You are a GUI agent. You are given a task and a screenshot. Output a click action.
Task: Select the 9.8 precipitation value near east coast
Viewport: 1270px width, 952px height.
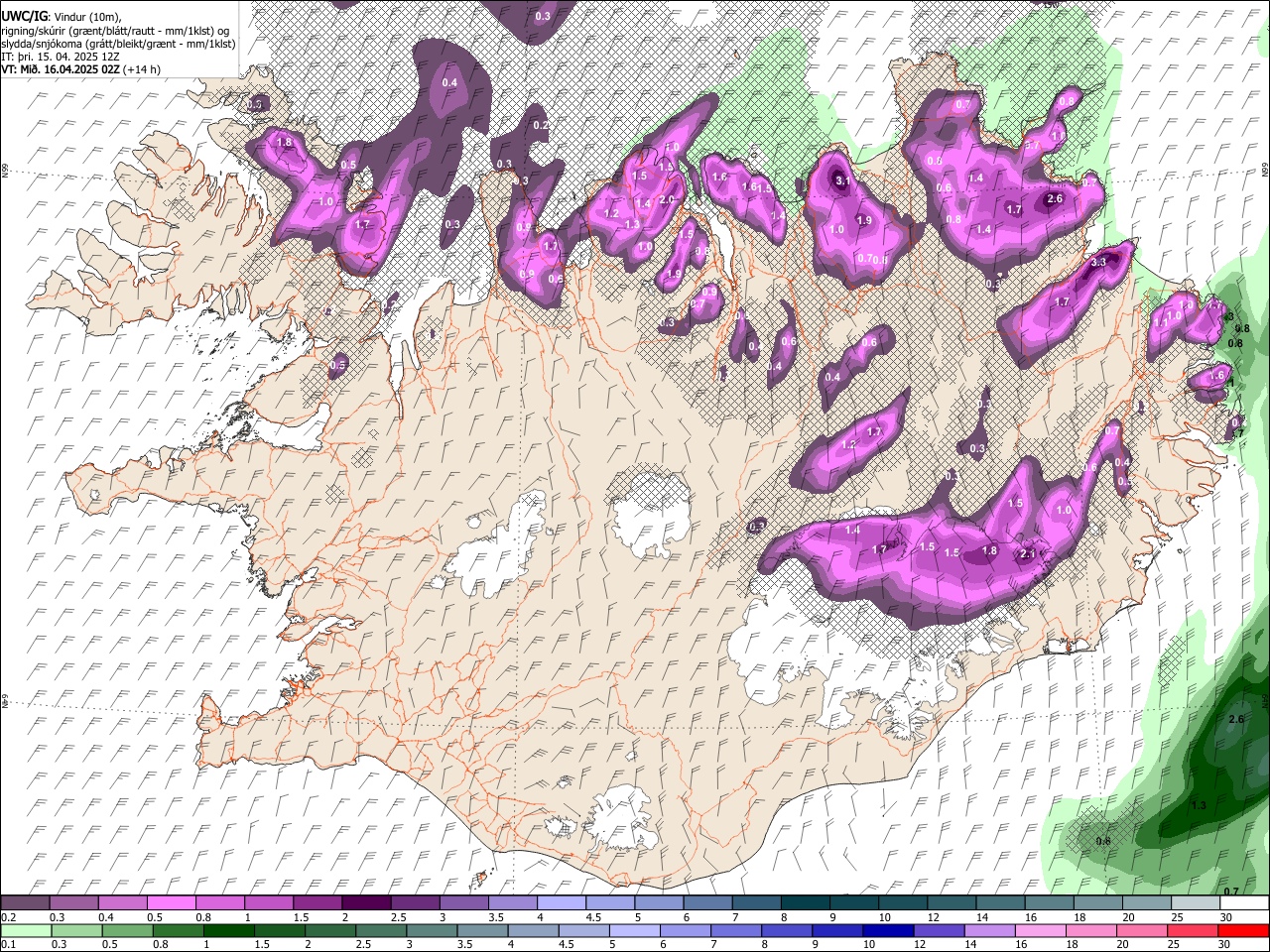coord(1241,329)
